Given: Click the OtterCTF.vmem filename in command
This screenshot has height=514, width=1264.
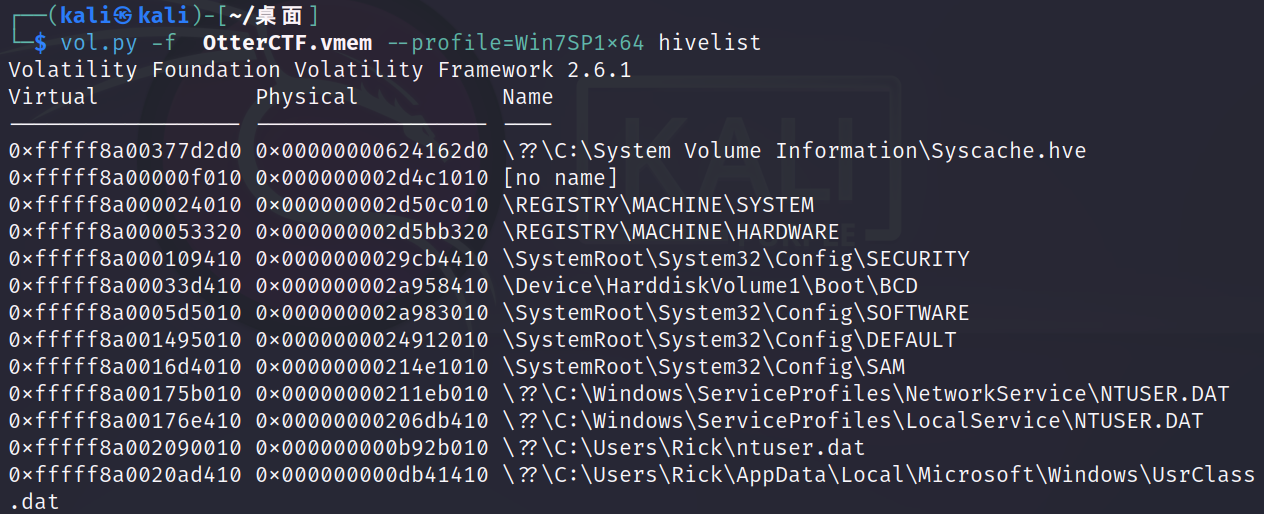Looking at the screenshot, I should click(x=288, y=43).
